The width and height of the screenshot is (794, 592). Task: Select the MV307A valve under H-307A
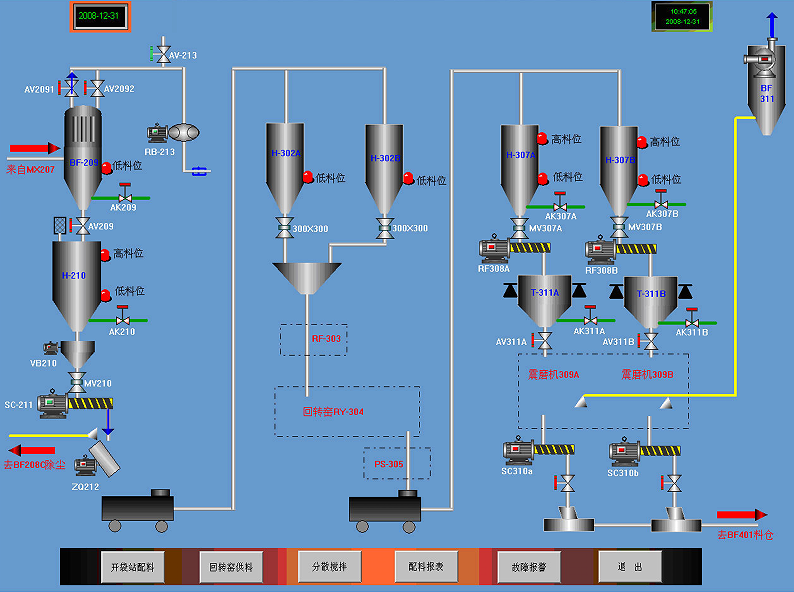tap(519, 227)
